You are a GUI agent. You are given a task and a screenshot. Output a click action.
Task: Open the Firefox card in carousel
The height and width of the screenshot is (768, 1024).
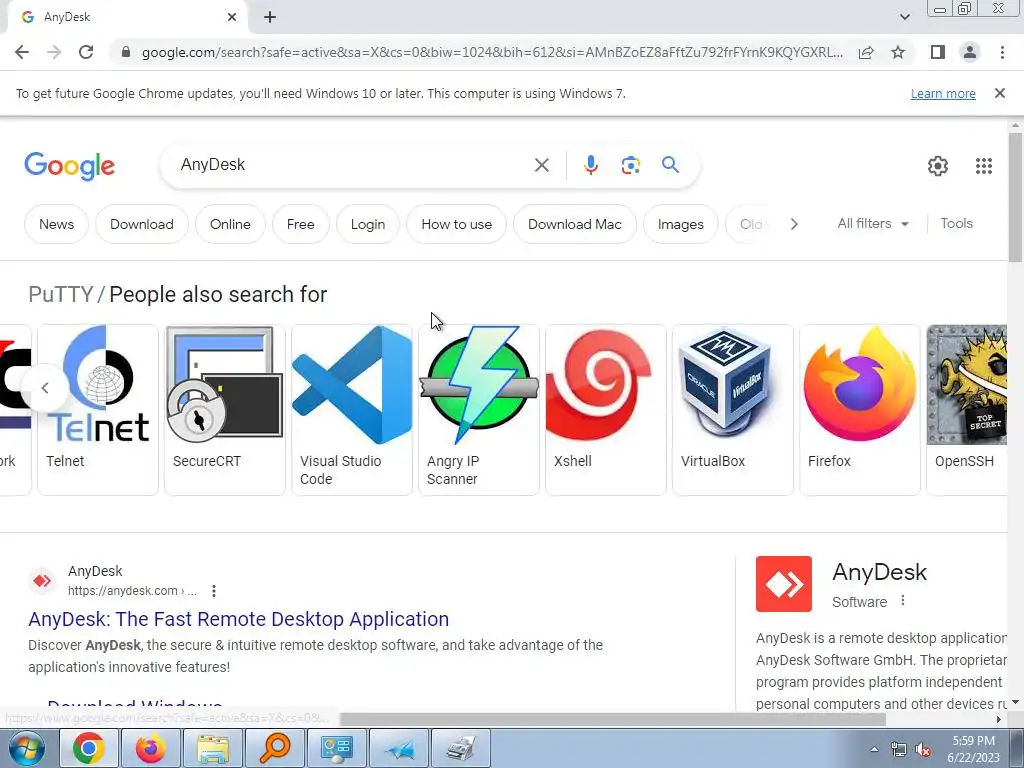point(860,409)
